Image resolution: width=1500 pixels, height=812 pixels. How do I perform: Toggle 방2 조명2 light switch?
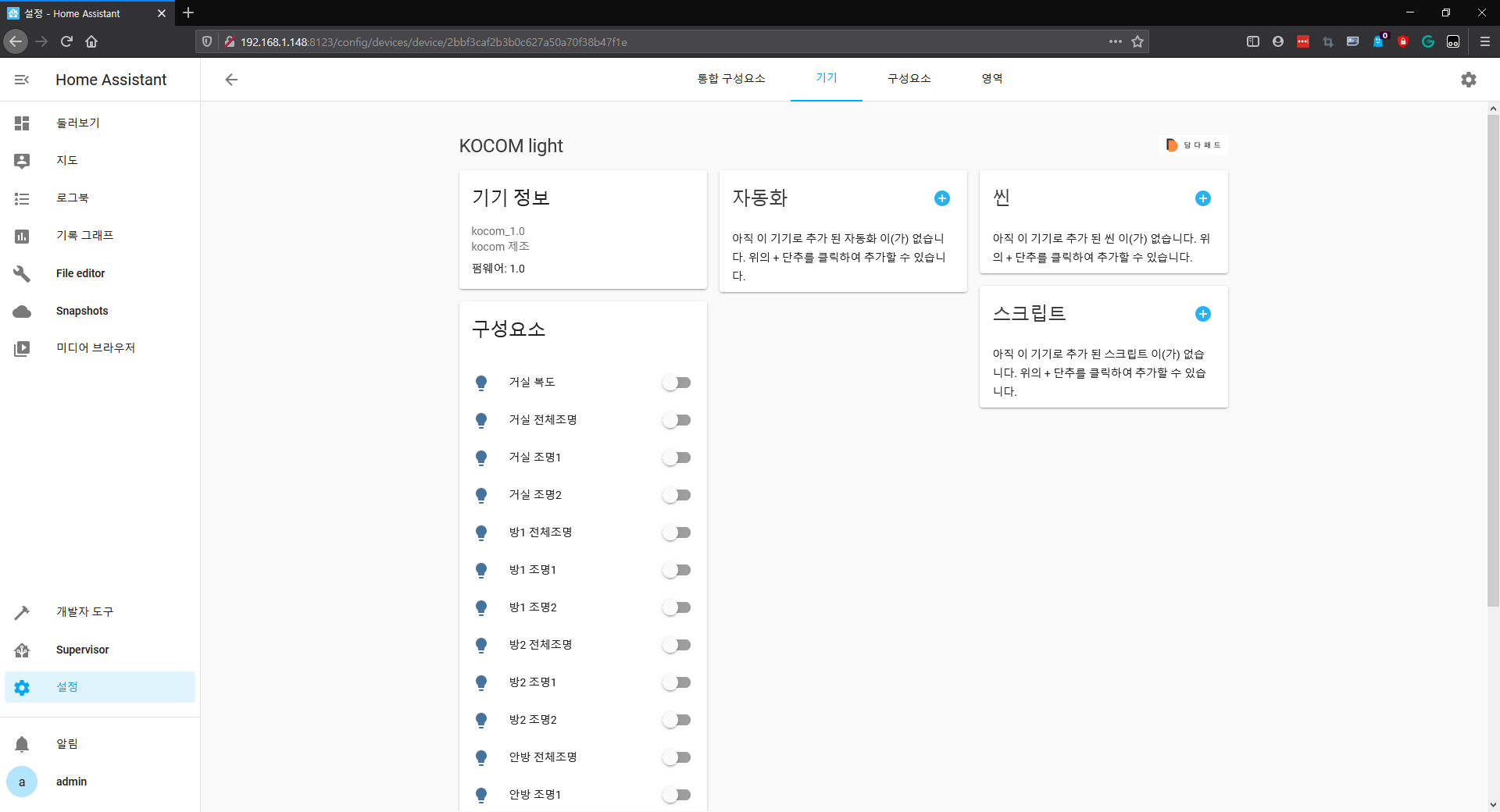tap(677, 720)
